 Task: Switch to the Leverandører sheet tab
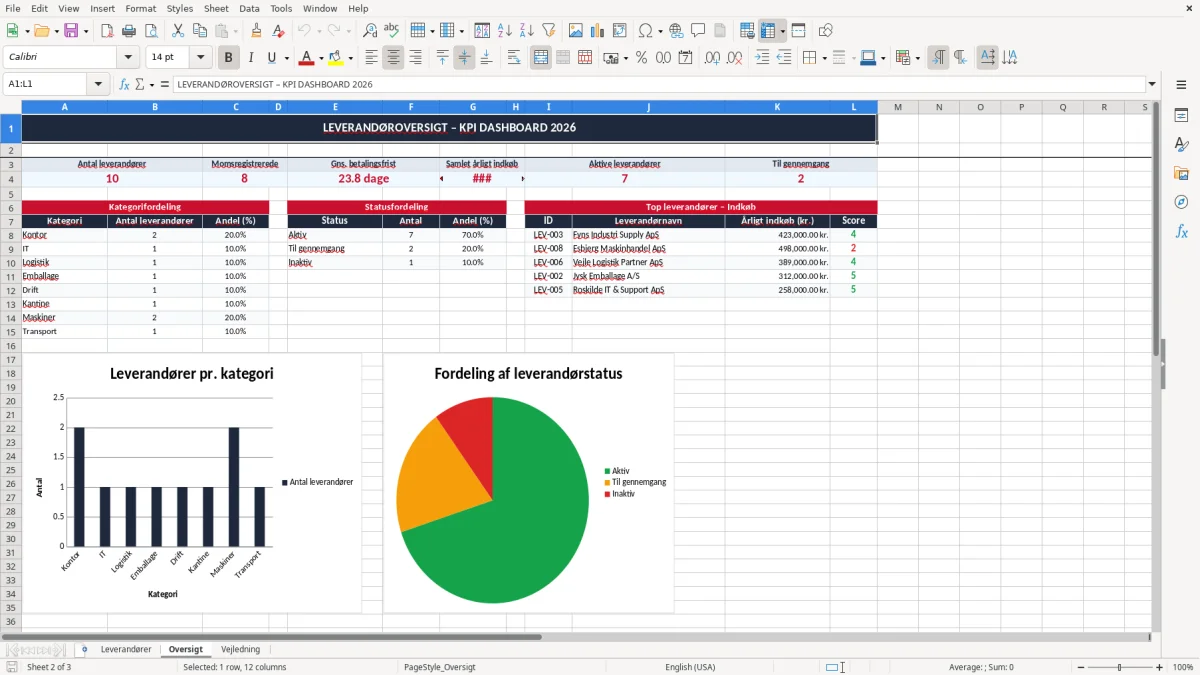click(126, 650)
